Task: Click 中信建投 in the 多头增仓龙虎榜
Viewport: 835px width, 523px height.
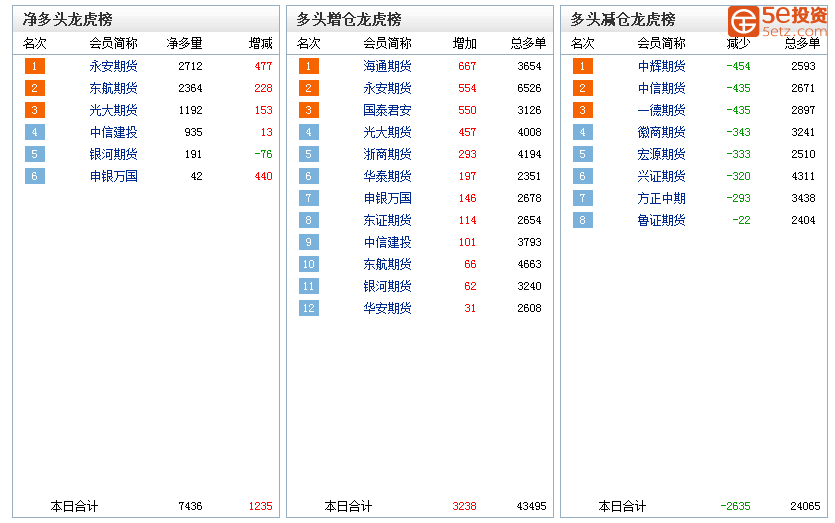Action: click(387, 242)
